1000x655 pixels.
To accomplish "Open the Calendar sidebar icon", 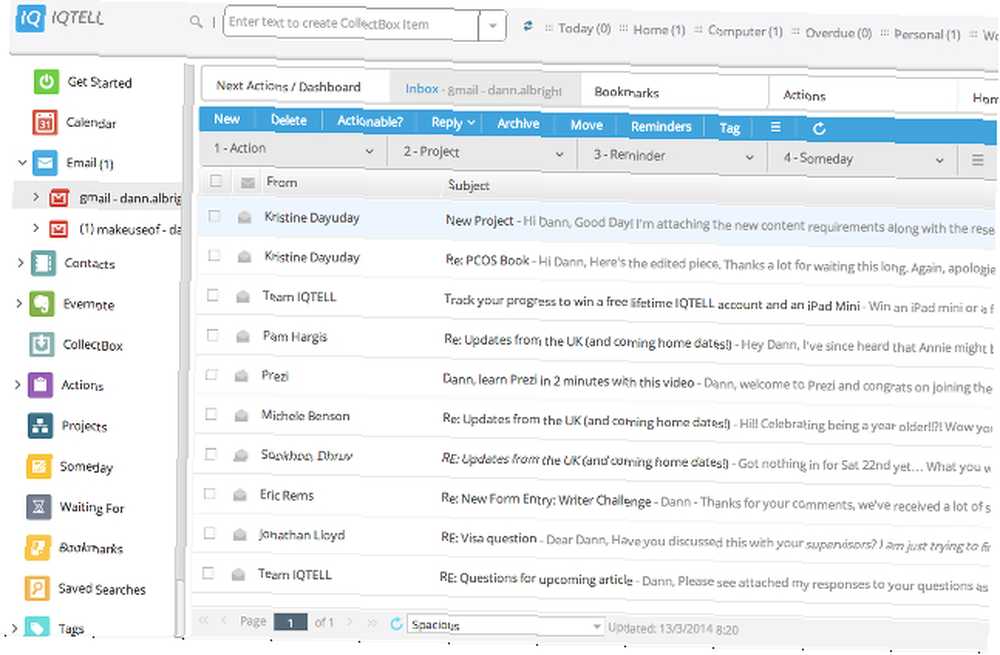I will (45, 122).
